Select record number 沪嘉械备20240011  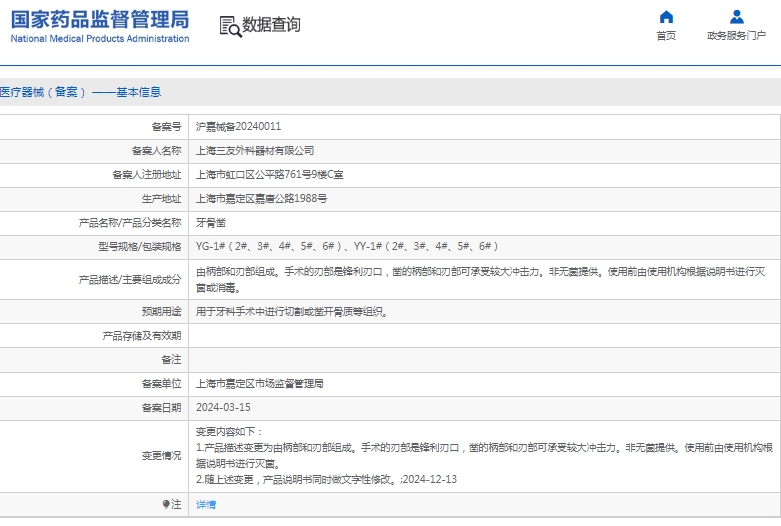[x=239, y=127]
